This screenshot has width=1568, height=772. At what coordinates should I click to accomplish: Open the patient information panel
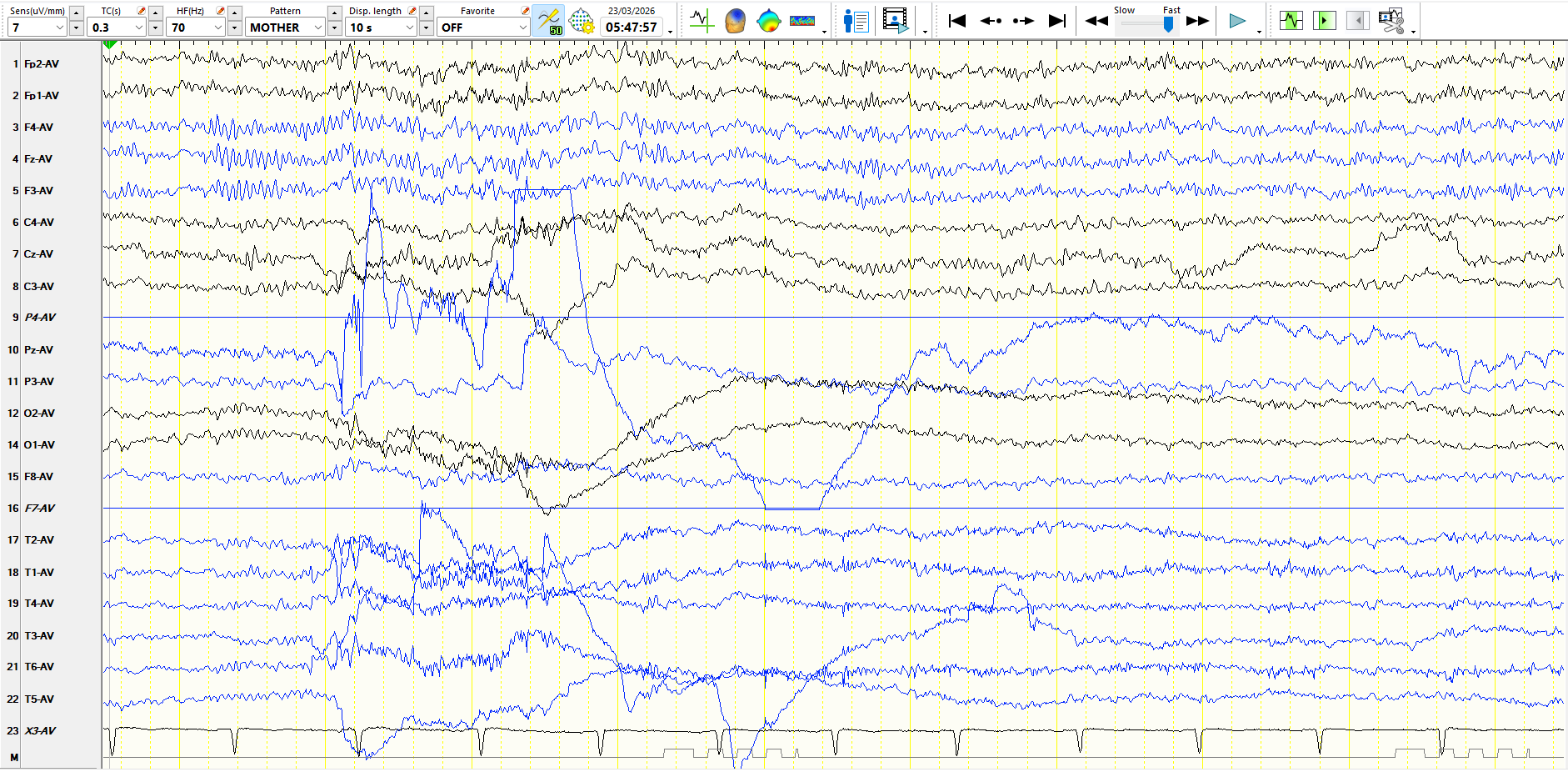click(x=856, y=20)
